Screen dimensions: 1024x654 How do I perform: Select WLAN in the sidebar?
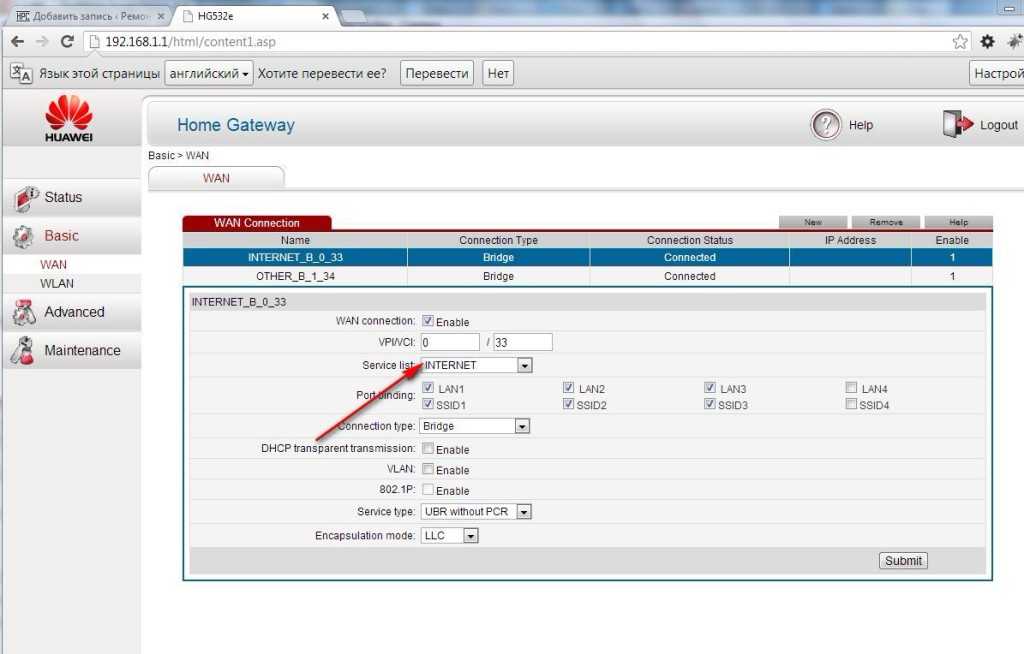57,284
